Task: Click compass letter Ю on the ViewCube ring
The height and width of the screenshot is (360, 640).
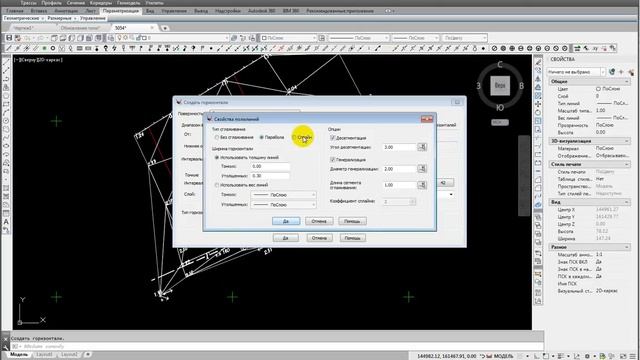Action: click(500, 108)
